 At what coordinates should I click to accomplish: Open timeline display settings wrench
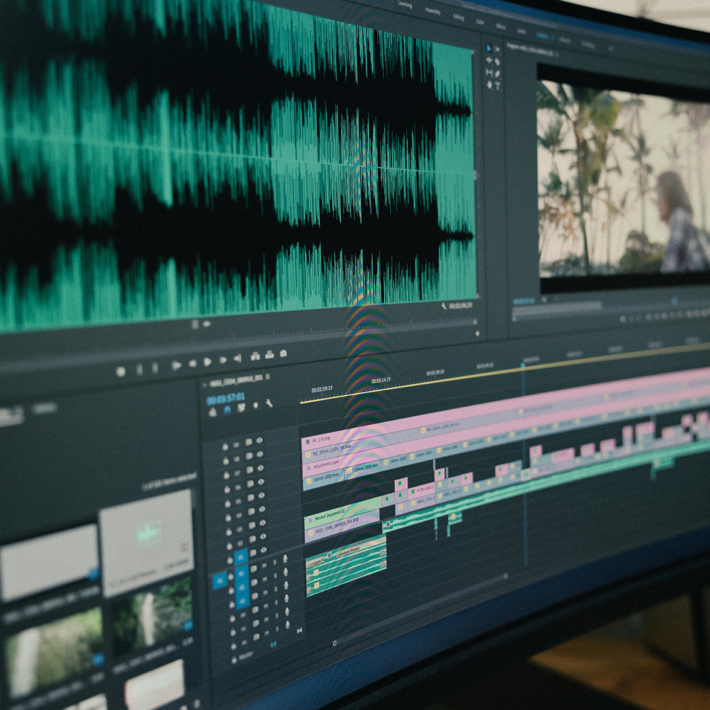coord(269,403)
